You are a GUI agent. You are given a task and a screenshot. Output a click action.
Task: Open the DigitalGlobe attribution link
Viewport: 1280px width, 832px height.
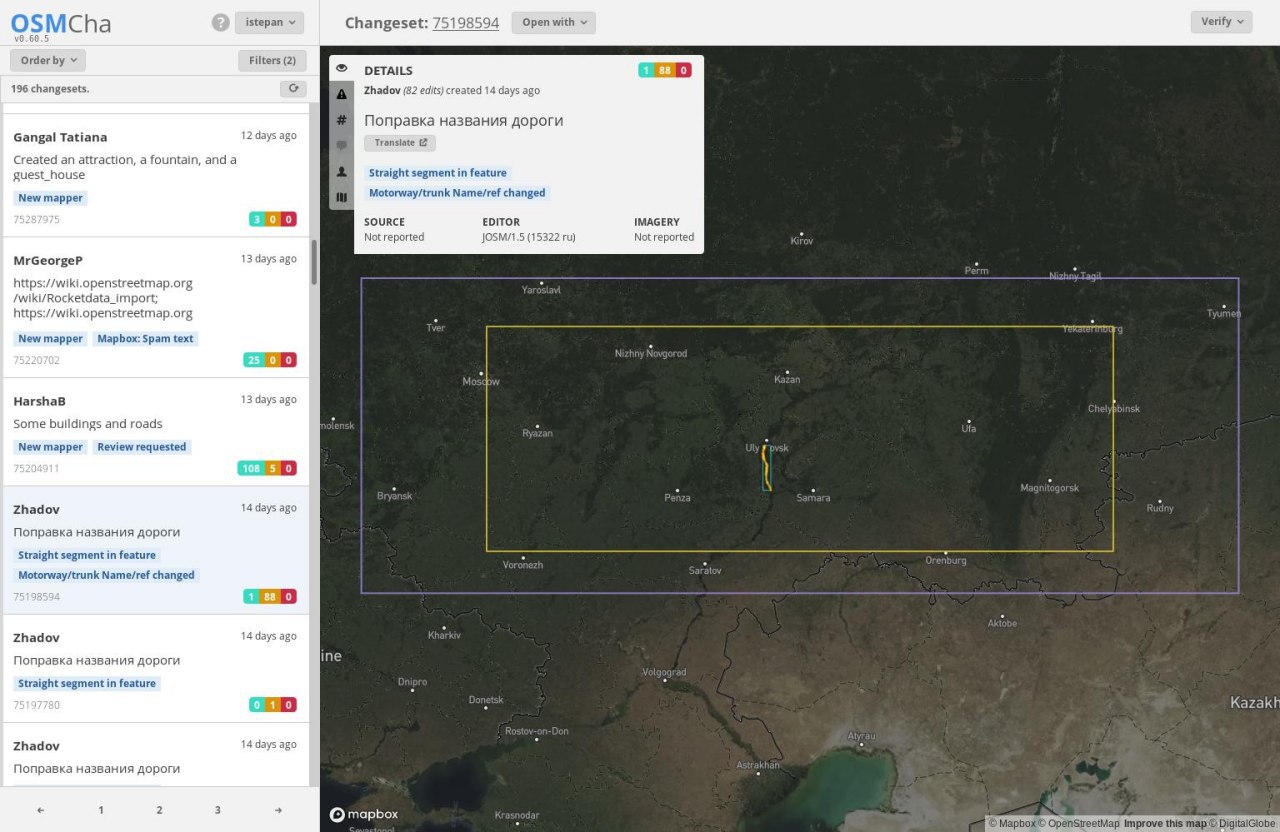pos(1242,824)
